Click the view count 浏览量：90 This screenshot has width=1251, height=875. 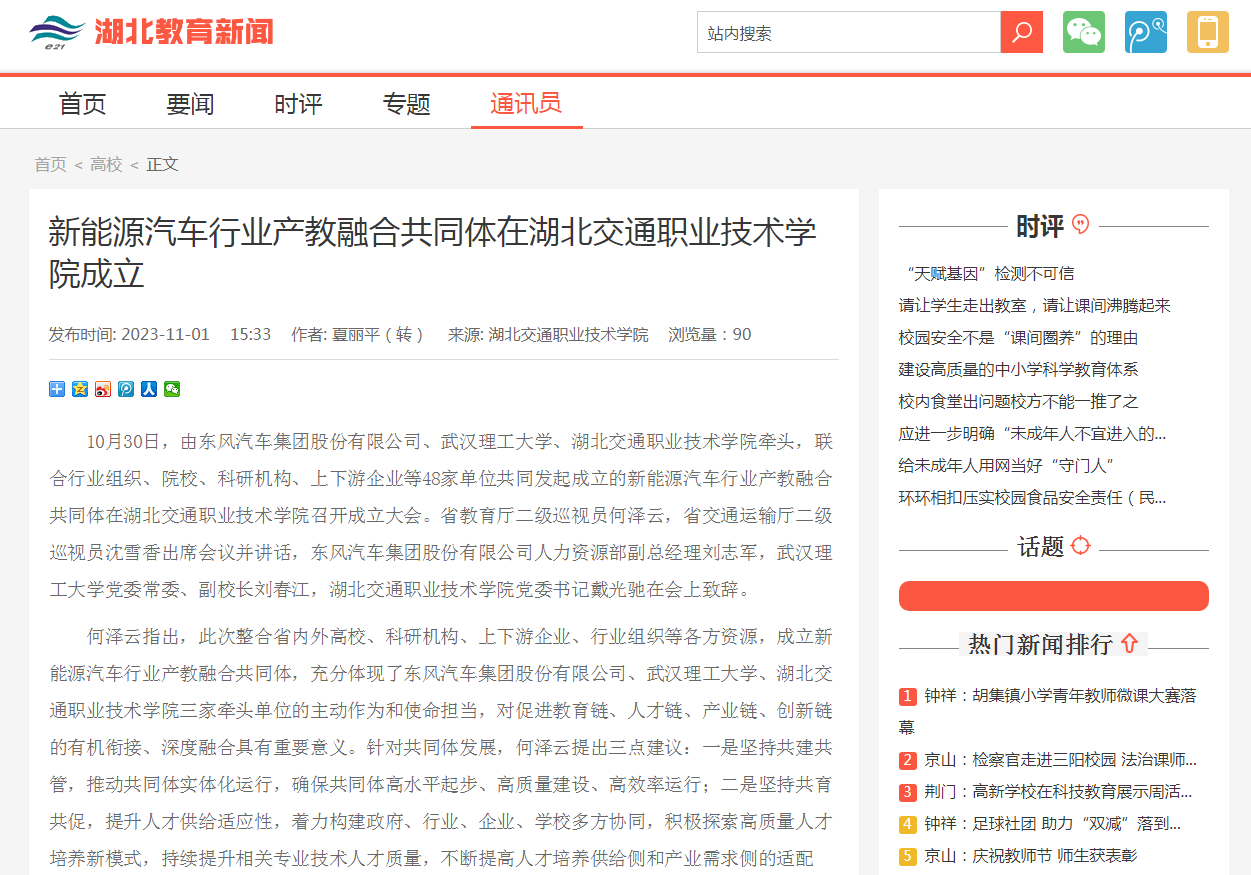coord(710,334)
